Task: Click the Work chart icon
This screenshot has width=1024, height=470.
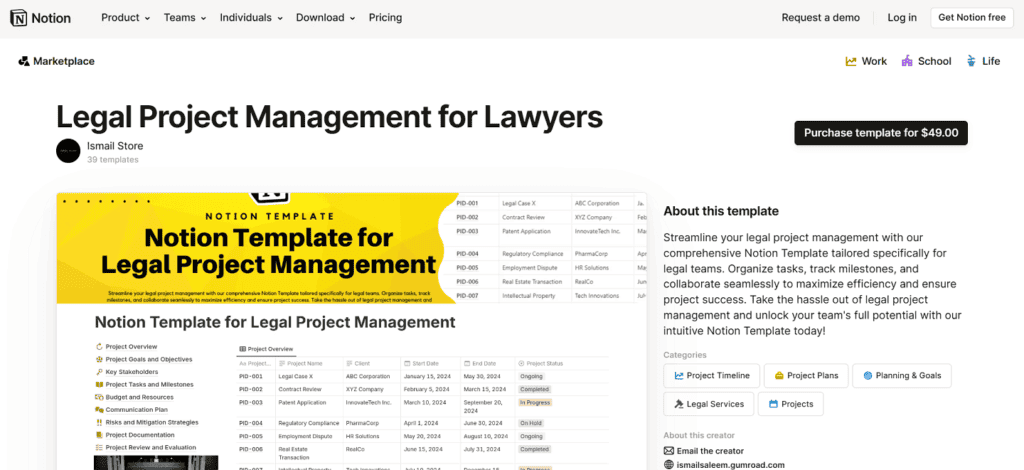Action: pyautogui.click(x=851, y=61)
